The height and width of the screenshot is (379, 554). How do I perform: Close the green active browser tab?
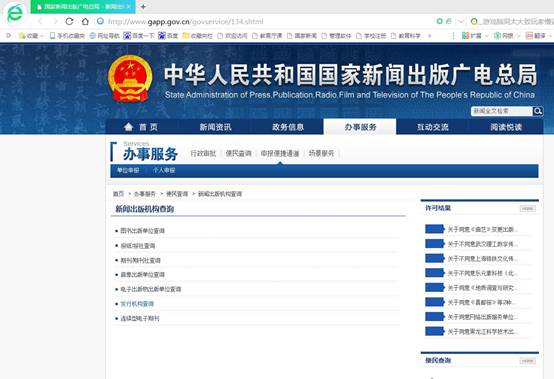(x=129, y=6)
